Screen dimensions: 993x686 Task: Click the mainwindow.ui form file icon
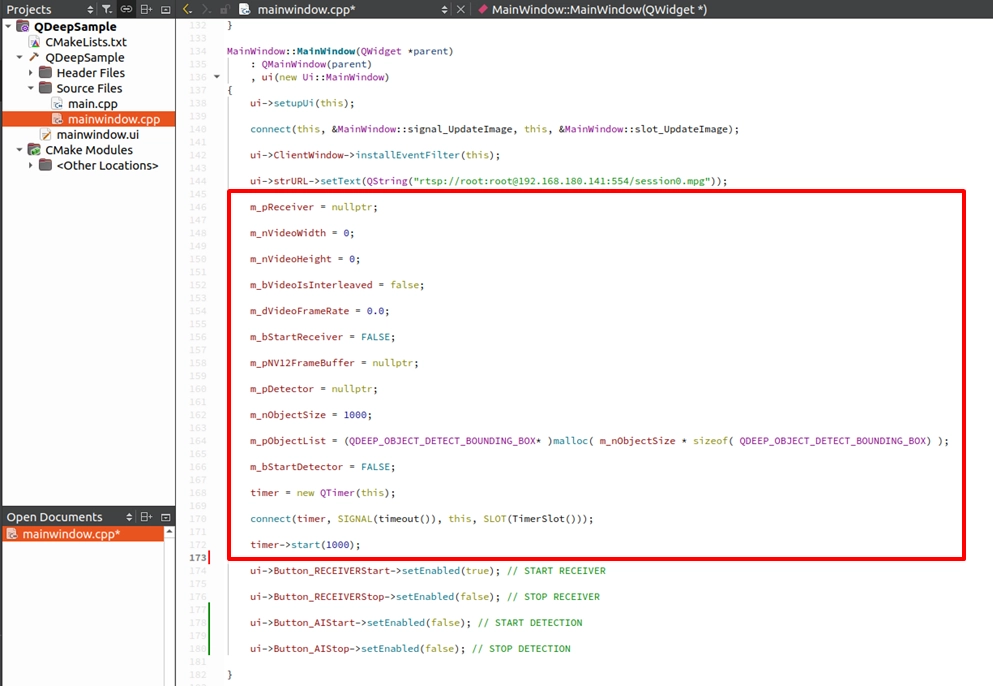tap(46, 134)
